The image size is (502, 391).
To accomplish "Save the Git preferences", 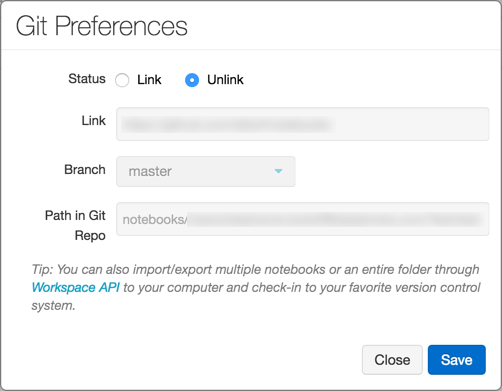I will [457, 360].
